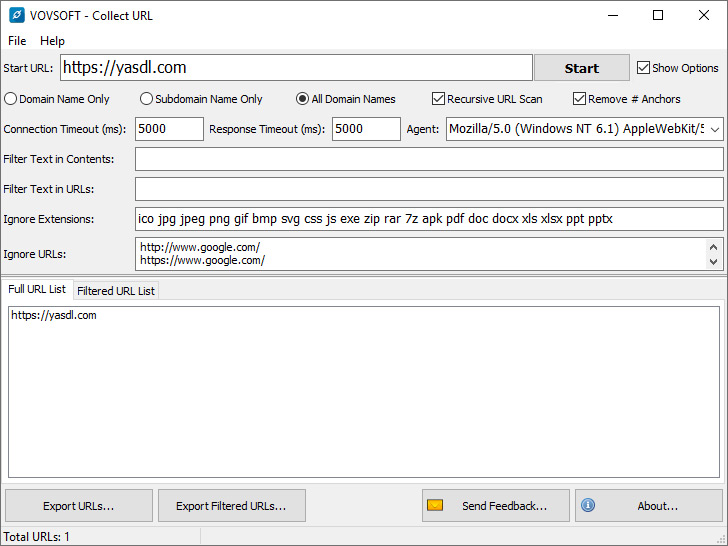
Task: Select All Domain Names radio button
Action: (x=302, y=99)
